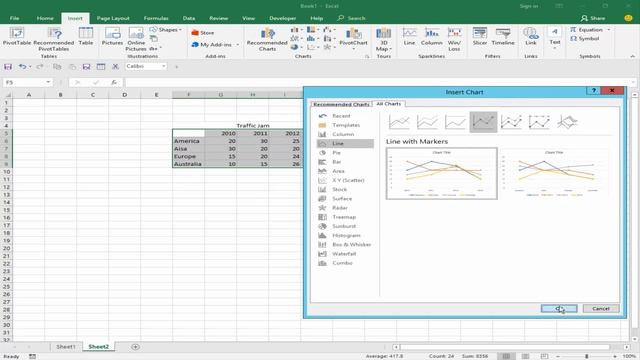
Task: Click the Search box in ribbon
Action: 351,18
